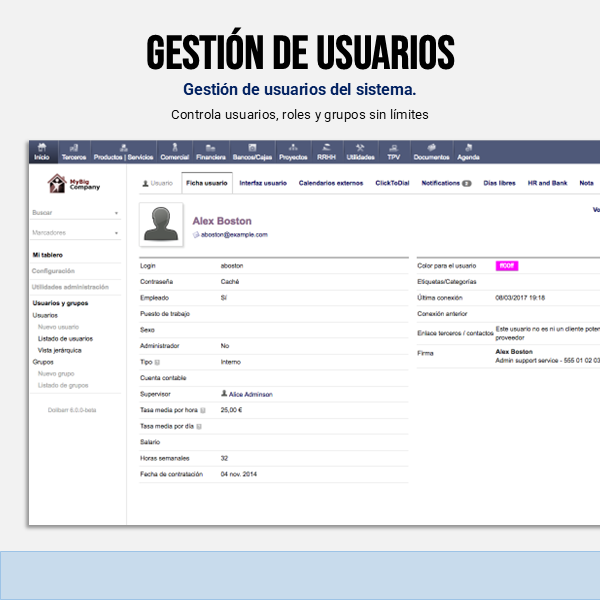Open Vista jerárquica

coord(60,350)
